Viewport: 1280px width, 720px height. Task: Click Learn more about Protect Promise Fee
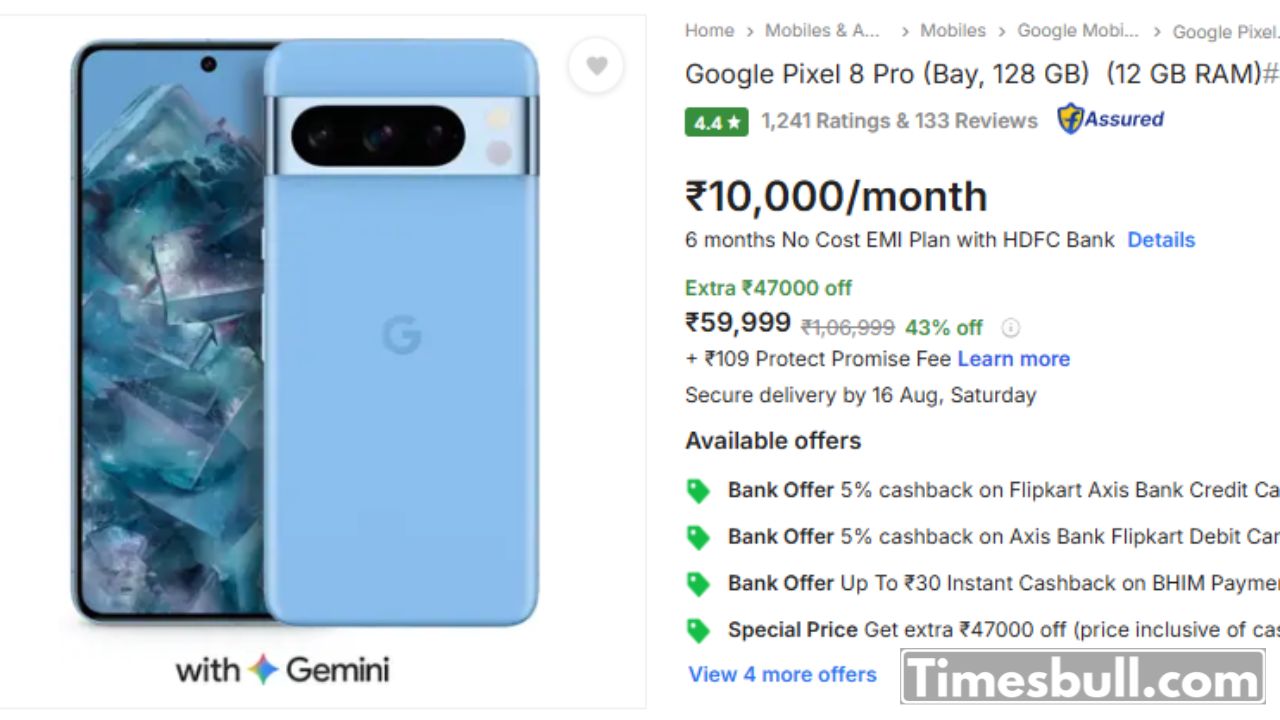click(1013, 359)
